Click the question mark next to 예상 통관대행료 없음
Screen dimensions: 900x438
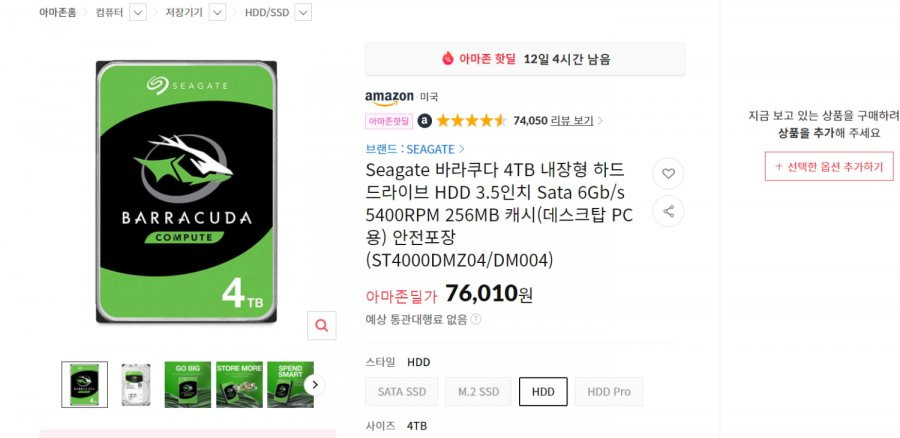[476, 319]
